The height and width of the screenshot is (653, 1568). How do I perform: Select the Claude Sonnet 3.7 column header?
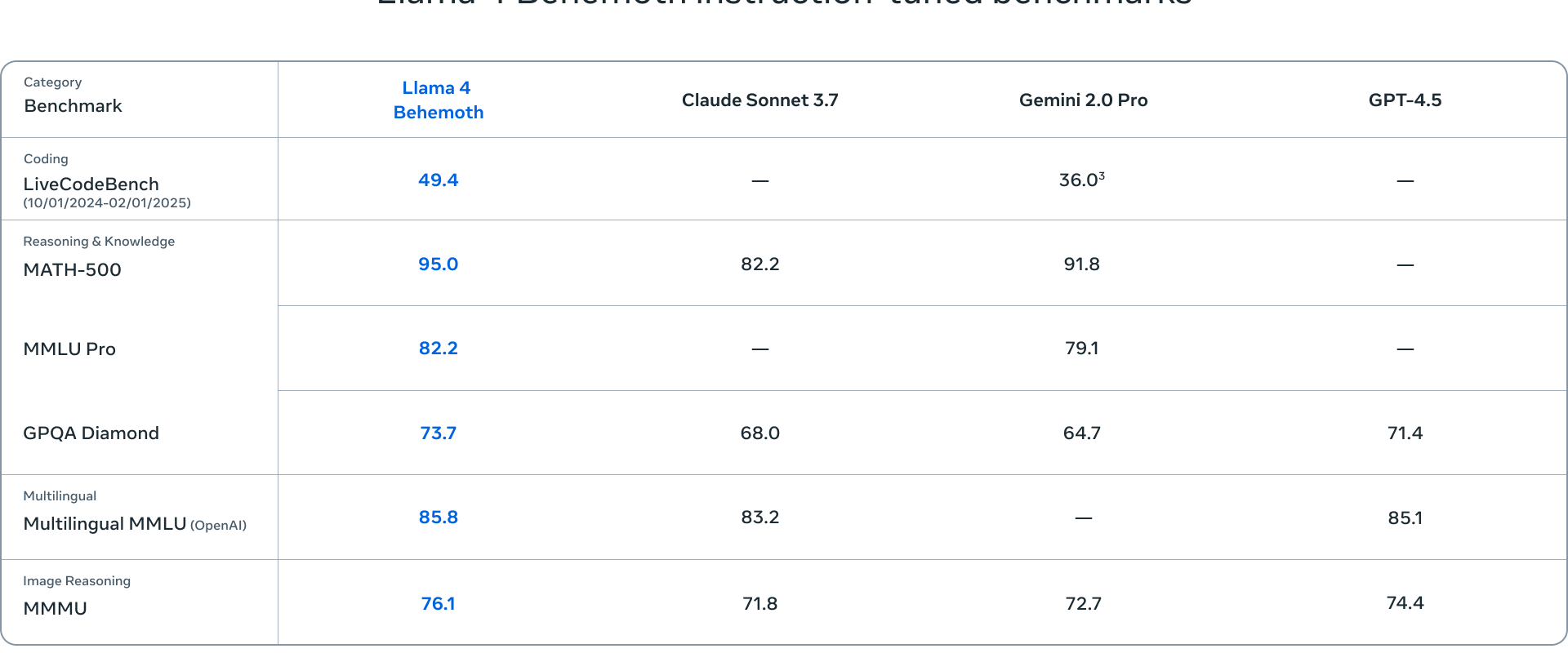tap(759, 100)
